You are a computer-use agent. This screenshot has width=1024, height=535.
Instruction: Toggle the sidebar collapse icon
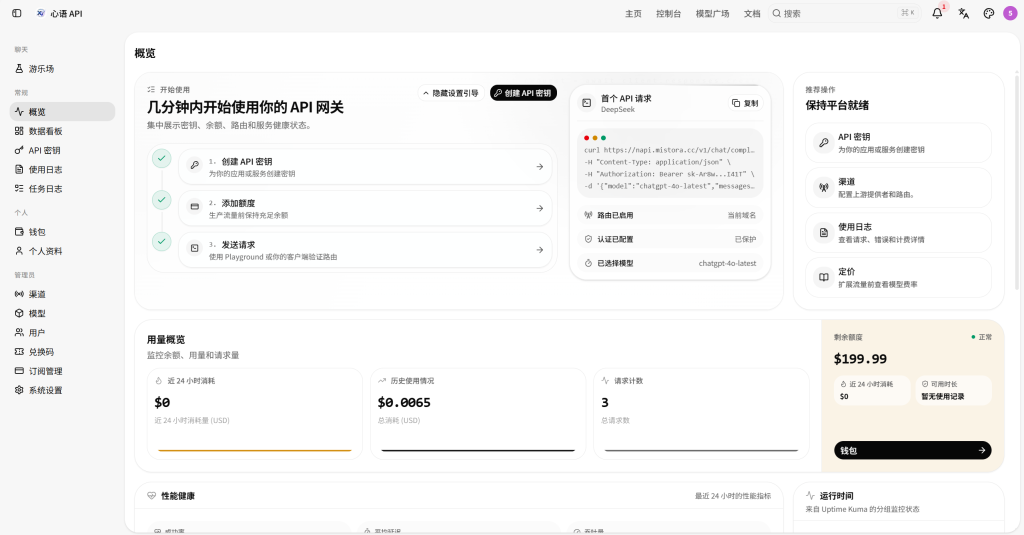pyautogui.click(x=17, y=13)
